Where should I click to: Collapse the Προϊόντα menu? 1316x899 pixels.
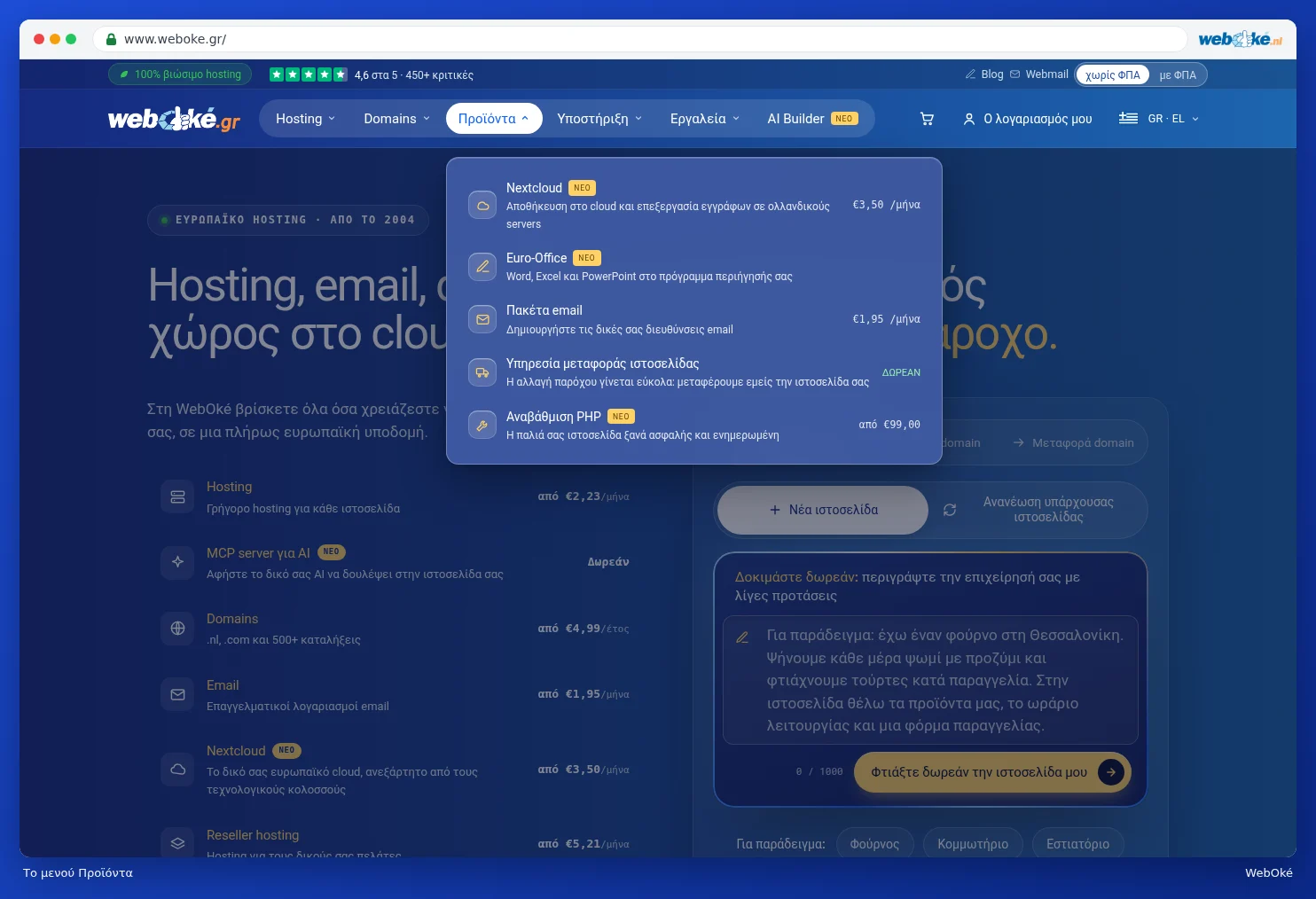[x=494, y=119]
